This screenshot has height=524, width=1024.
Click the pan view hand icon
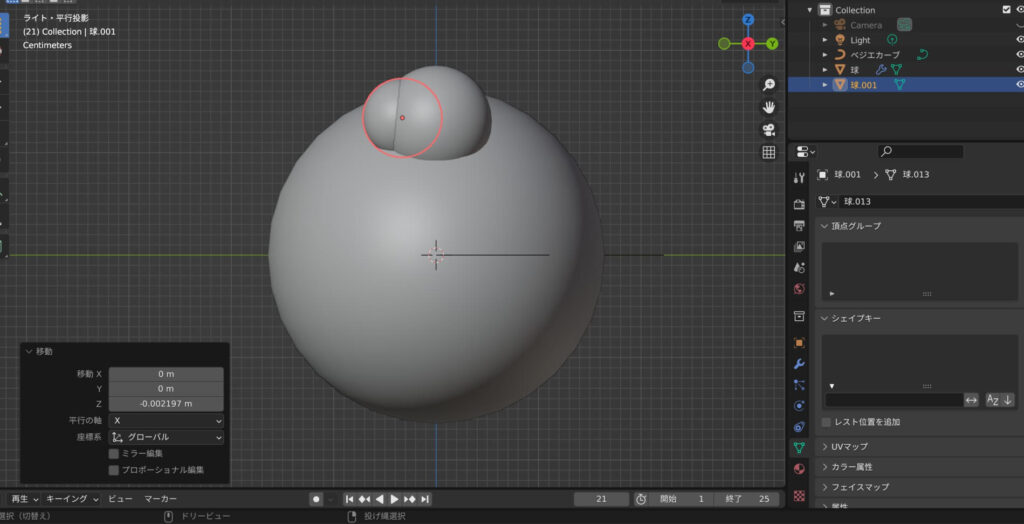tap(769, 107)
